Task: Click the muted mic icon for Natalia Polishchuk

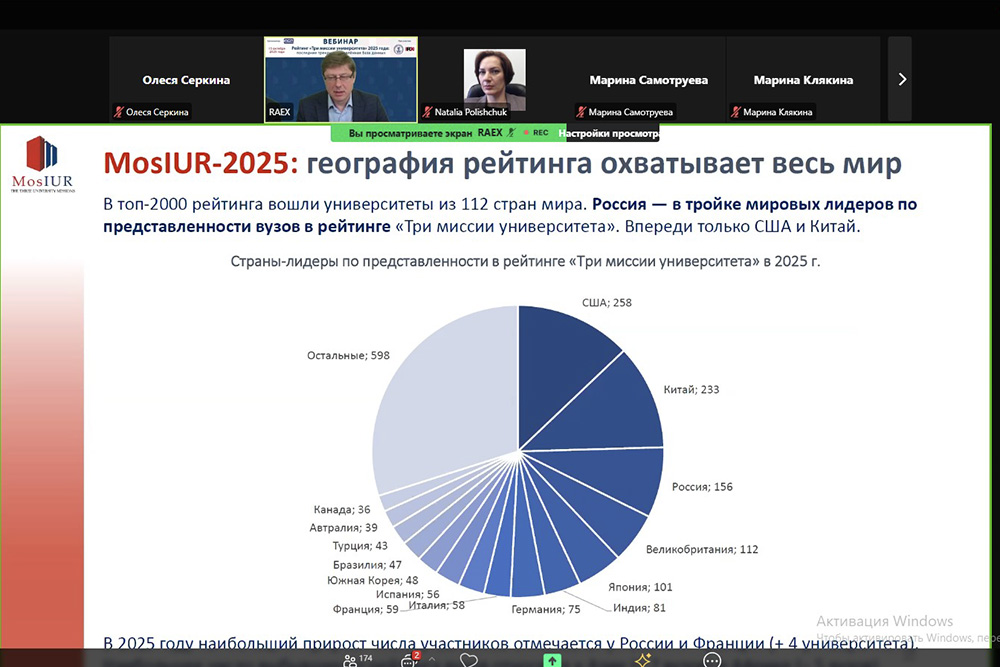Action: (x=427, y=112)
